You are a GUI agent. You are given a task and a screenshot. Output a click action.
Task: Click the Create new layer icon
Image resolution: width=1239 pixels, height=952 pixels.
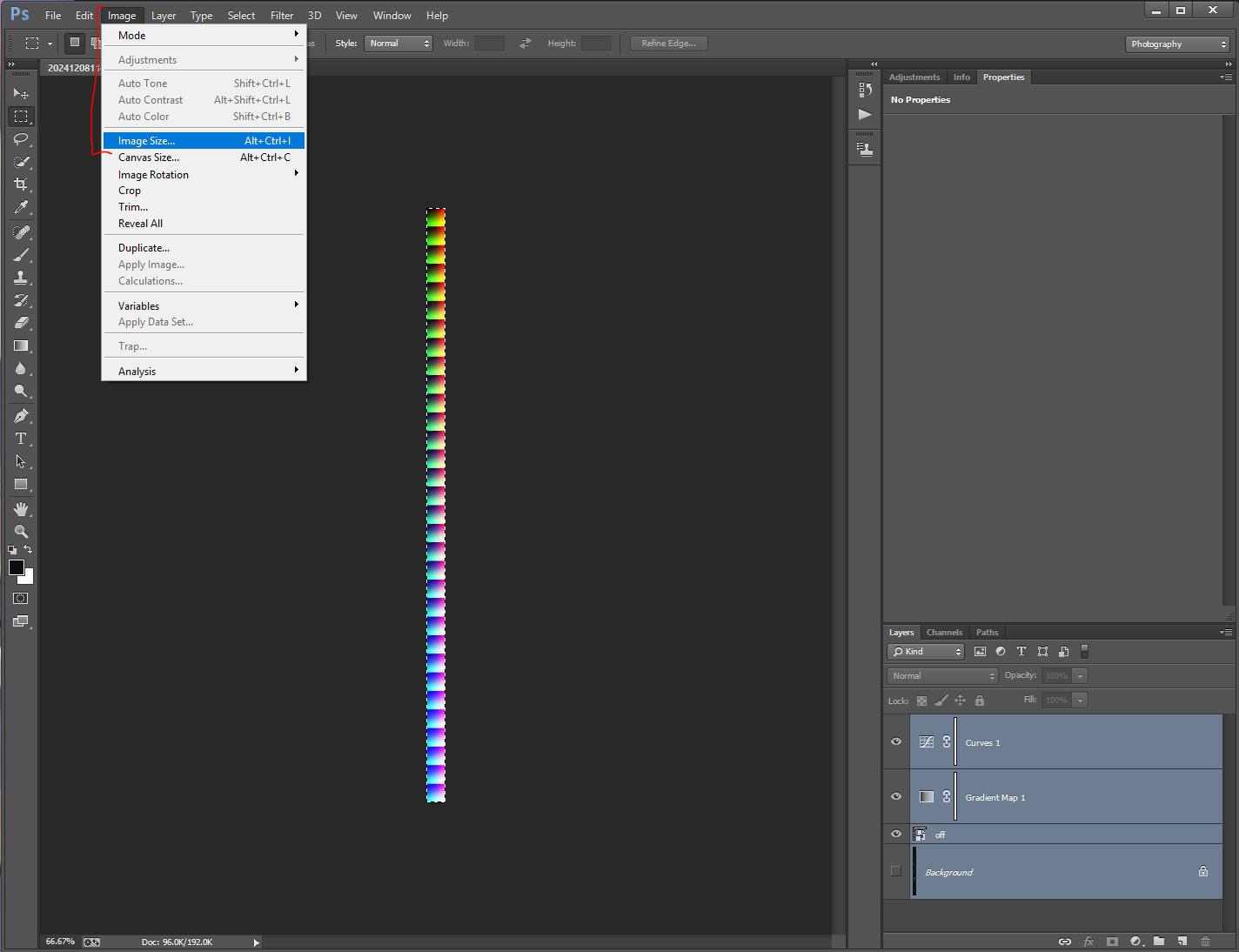pos(1182,942)
